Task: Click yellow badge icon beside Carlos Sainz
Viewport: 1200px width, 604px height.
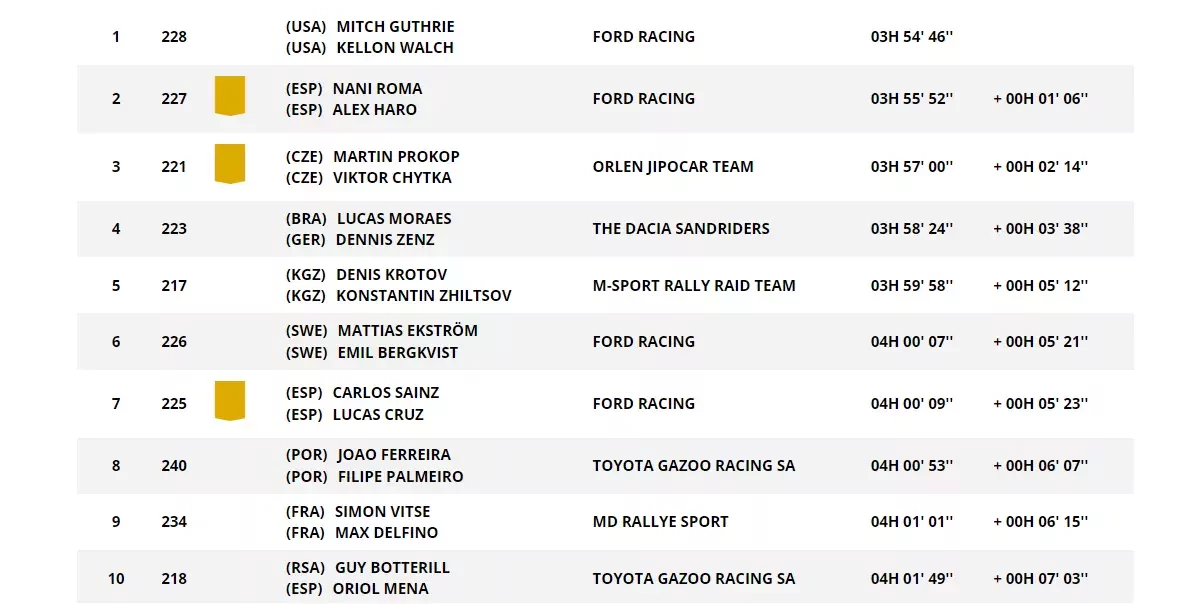Action: coord(230,401)
